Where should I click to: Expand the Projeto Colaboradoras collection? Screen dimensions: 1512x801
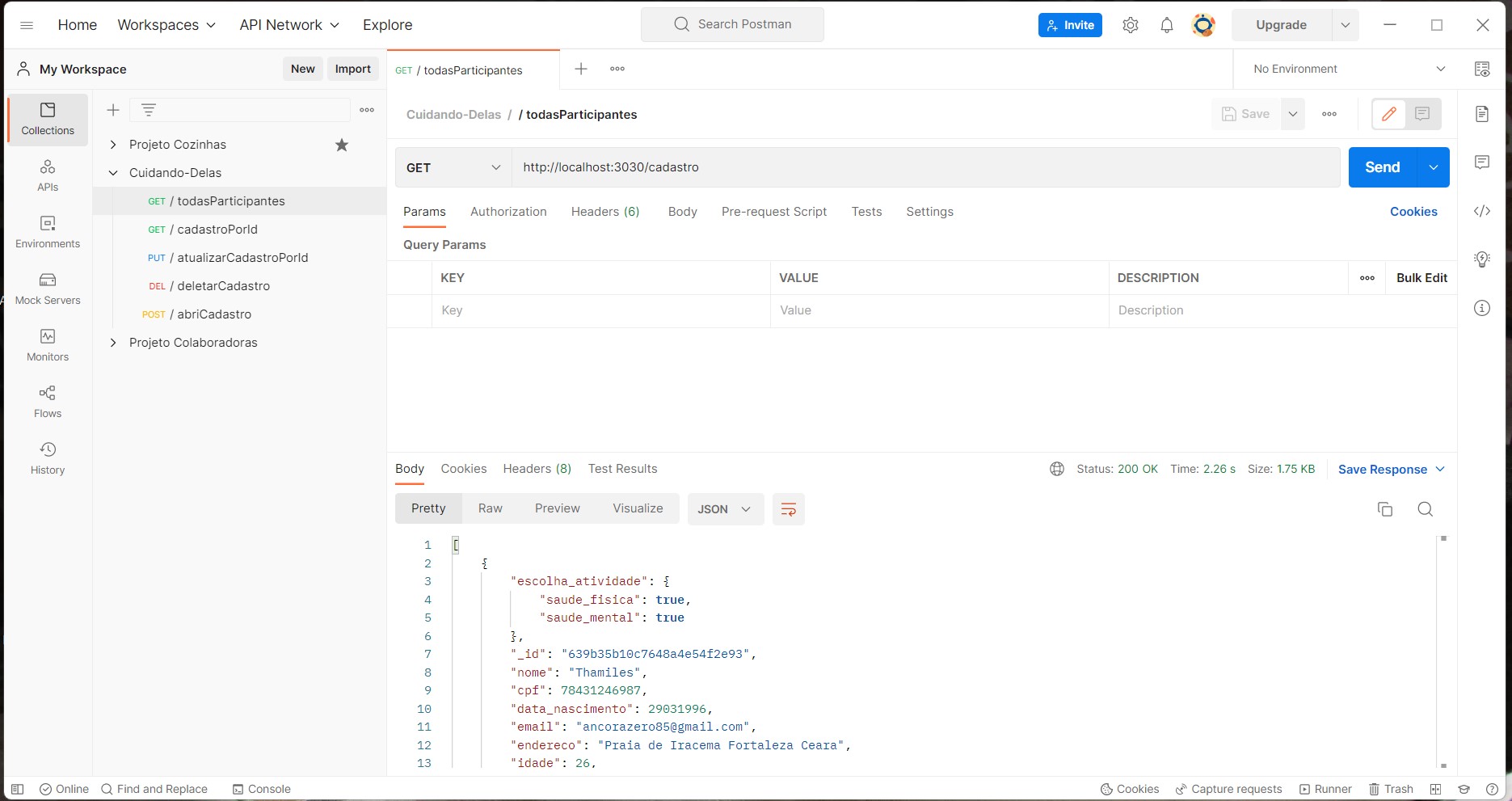click(113, 342)
